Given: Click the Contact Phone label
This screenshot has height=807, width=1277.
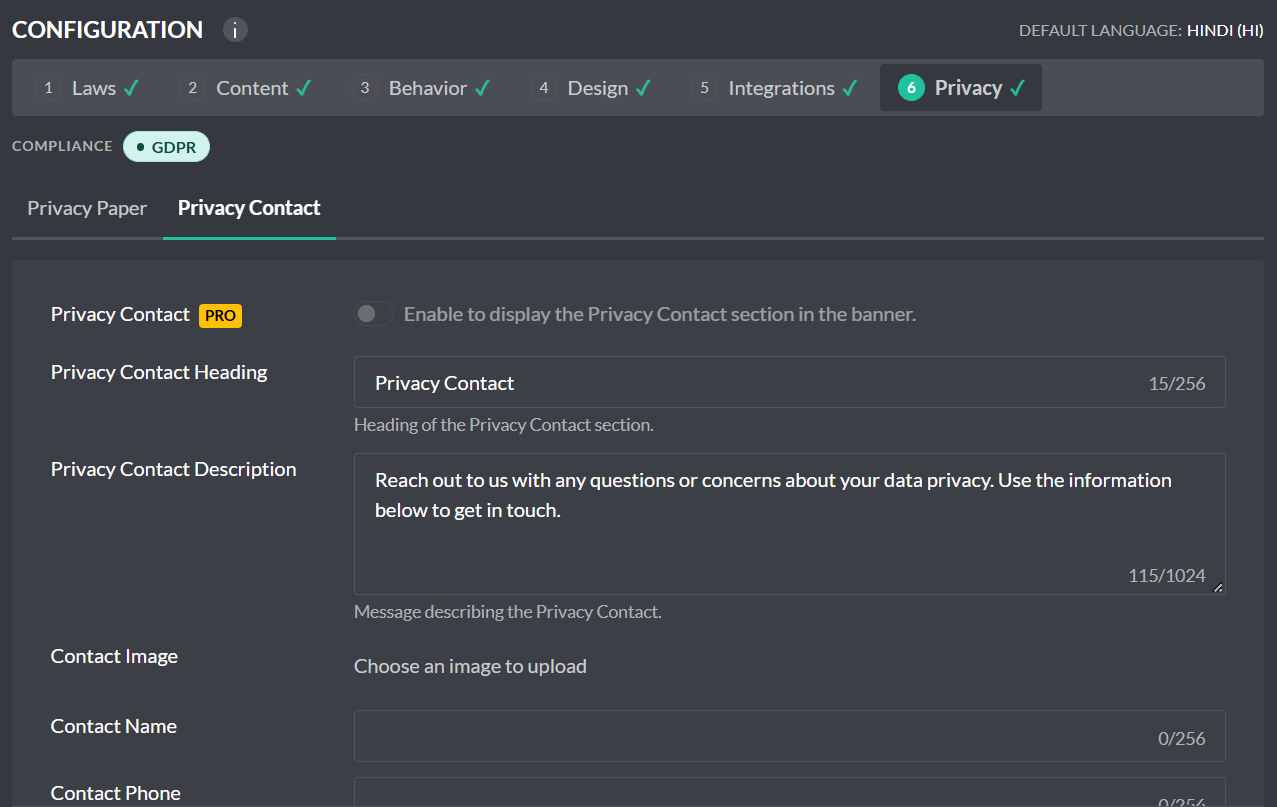Looking at the screenshot, I should coord(116,793).
